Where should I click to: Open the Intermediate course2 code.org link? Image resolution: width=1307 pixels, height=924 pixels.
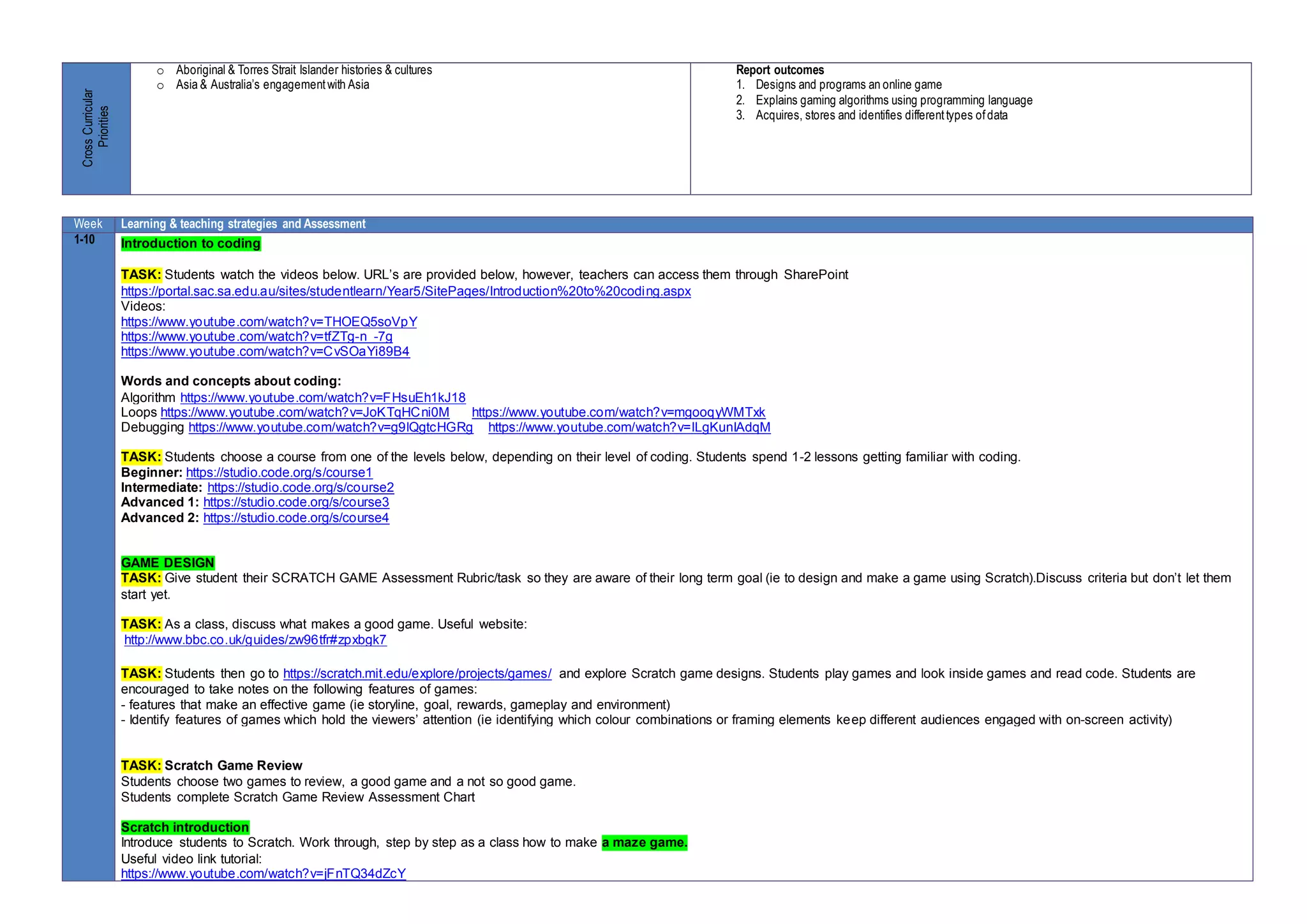[301, 488]
